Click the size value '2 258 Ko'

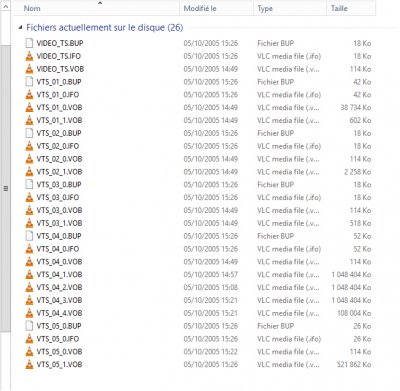click(x=358, y=172)
